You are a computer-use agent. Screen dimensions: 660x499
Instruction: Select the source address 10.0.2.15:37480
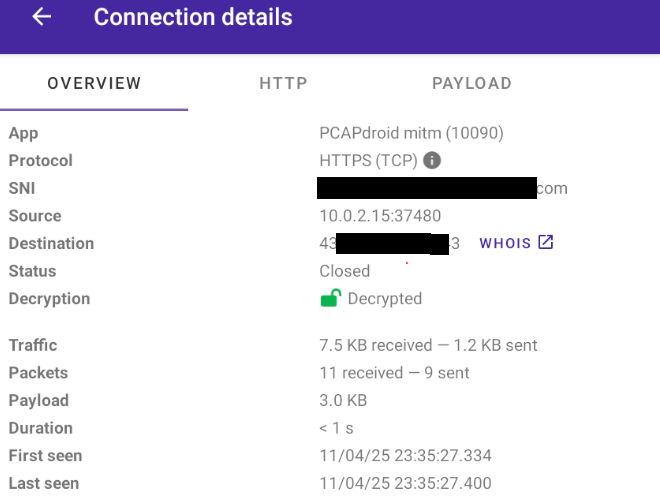[380, 216]
